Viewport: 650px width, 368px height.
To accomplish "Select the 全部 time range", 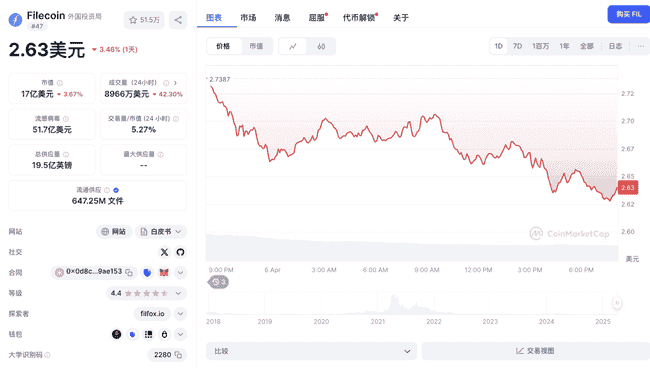I will coord(587,46).
